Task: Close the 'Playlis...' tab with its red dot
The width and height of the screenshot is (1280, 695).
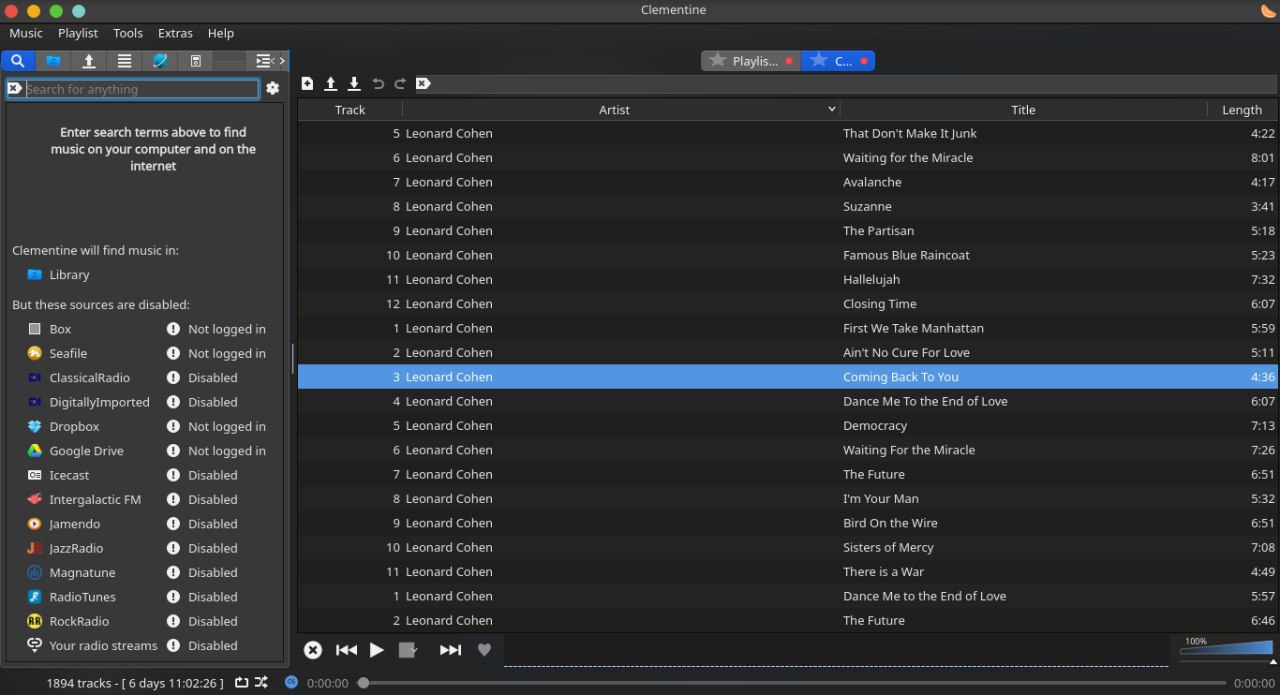Action: 789,61
